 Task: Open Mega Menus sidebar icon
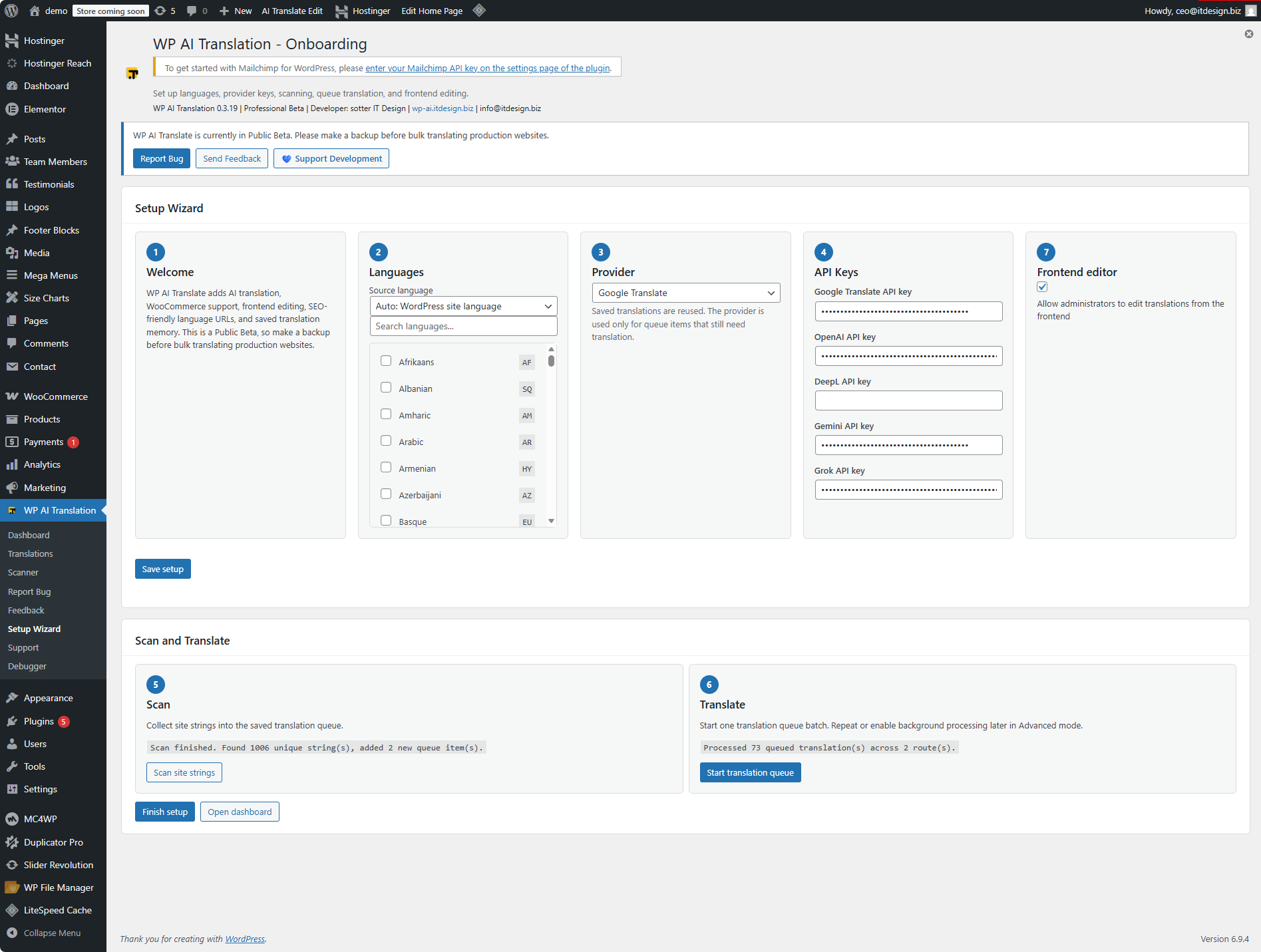[x=12, y=275]
